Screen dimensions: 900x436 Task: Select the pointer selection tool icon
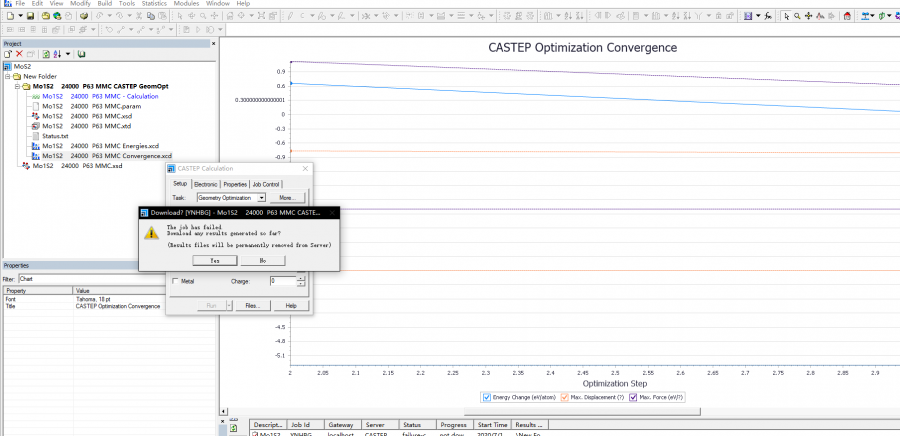coord(786,16)
